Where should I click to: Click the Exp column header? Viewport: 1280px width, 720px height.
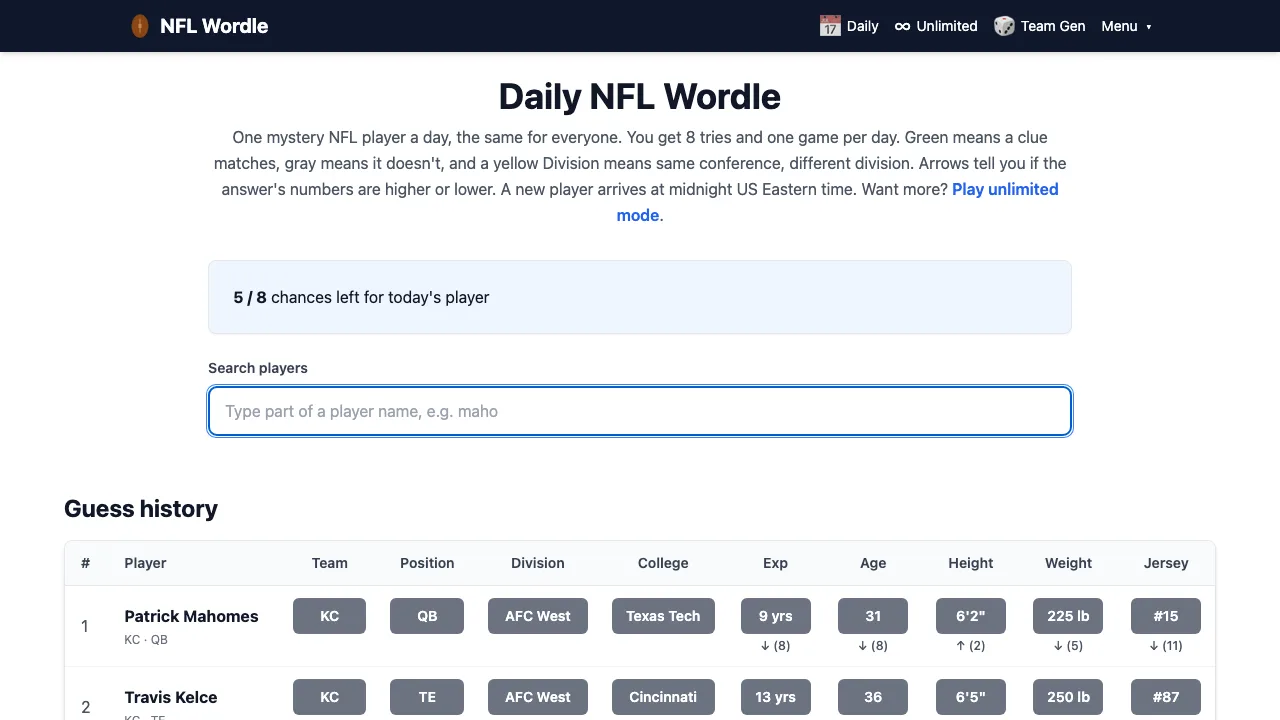click(775, 563)
